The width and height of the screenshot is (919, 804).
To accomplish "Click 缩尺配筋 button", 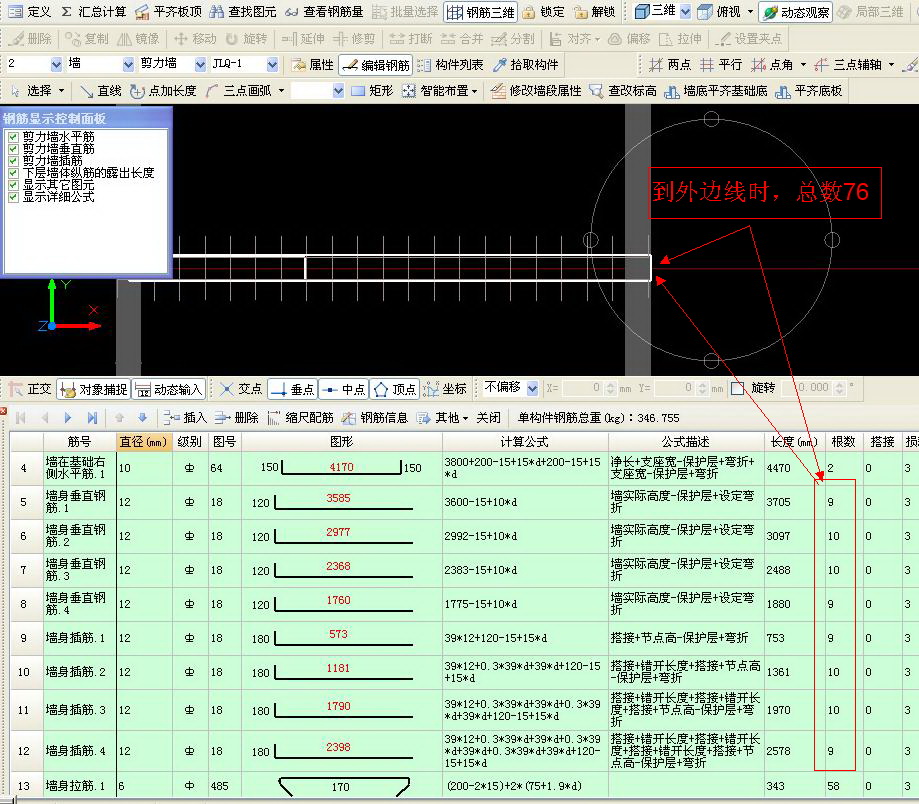I will click(x=301, y=418).
